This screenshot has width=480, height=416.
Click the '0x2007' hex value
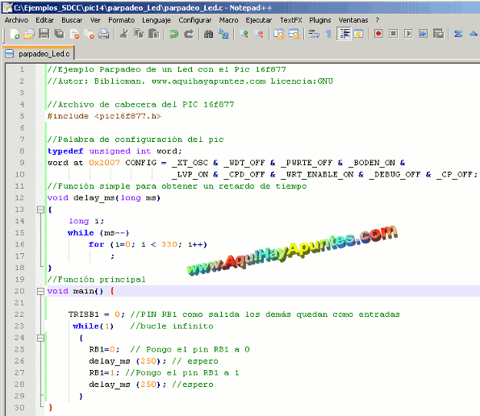pos(104,163)
